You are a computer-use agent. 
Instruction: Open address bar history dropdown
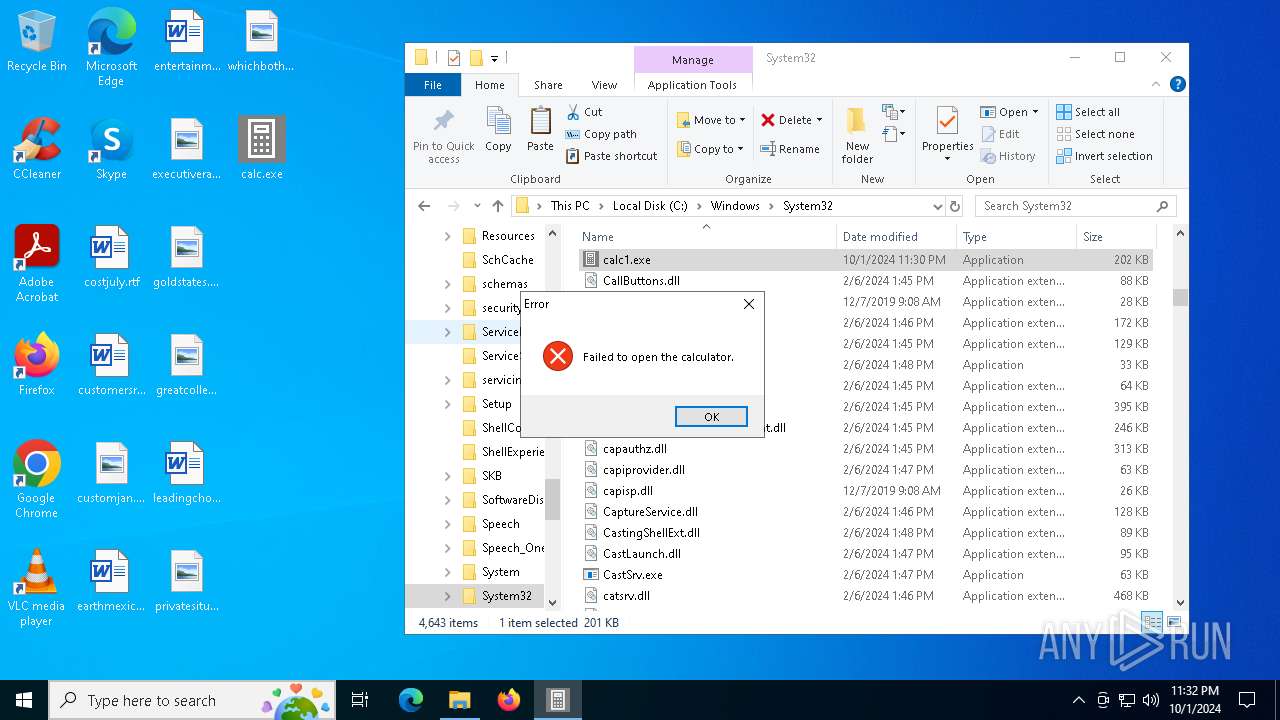pyautogui.click(x=937, y=206)
